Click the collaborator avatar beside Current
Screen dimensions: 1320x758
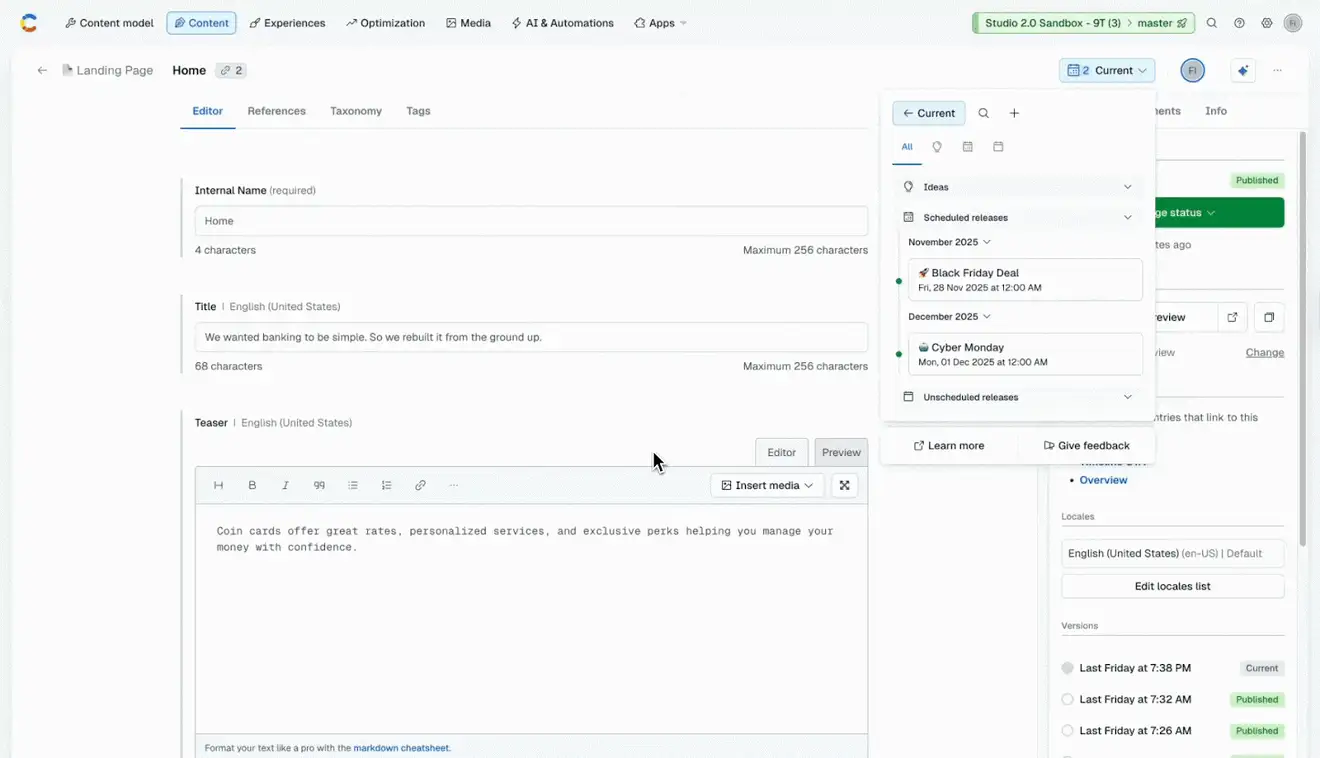[1192, 70]
